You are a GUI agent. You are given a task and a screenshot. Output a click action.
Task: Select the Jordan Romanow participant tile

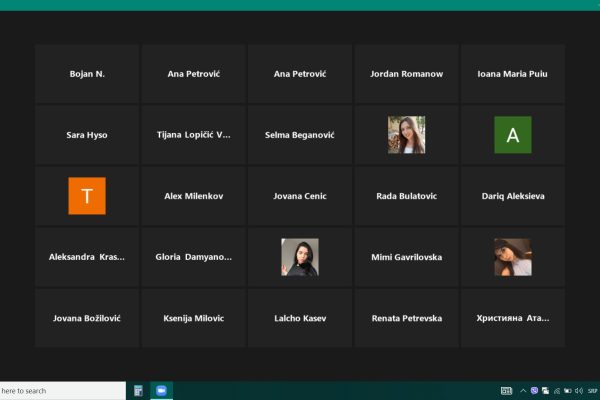click(406, 74)
